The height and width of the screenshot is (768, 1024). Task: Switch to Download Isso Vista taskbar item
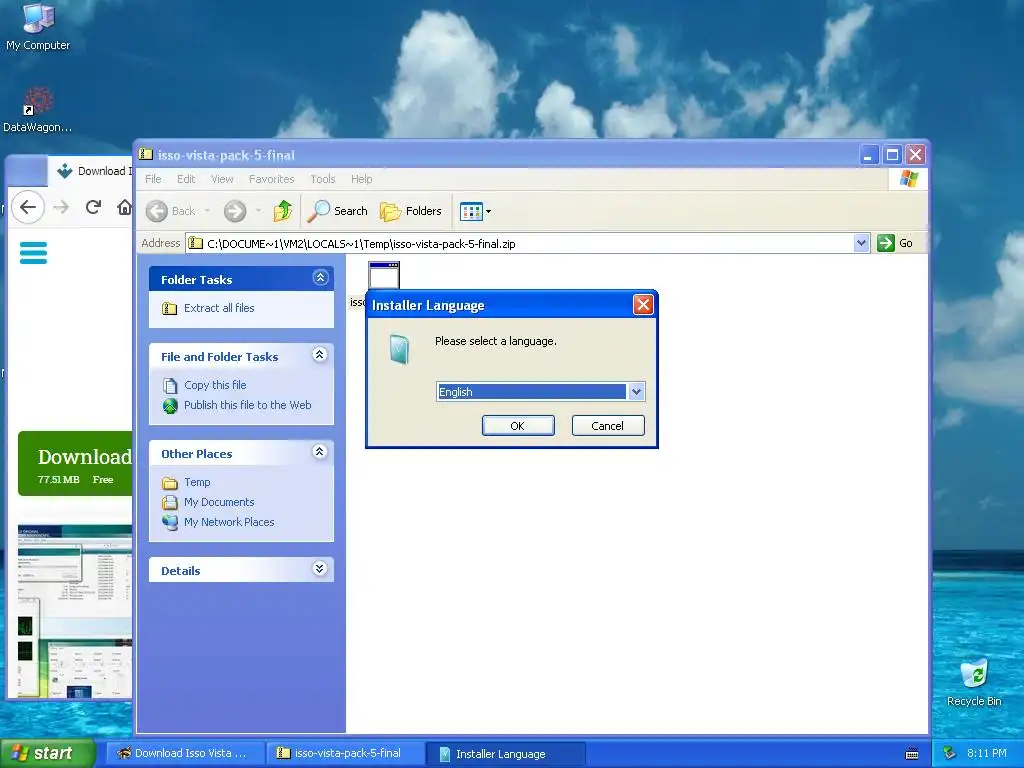pyautogui.click(x=185, y=753)
